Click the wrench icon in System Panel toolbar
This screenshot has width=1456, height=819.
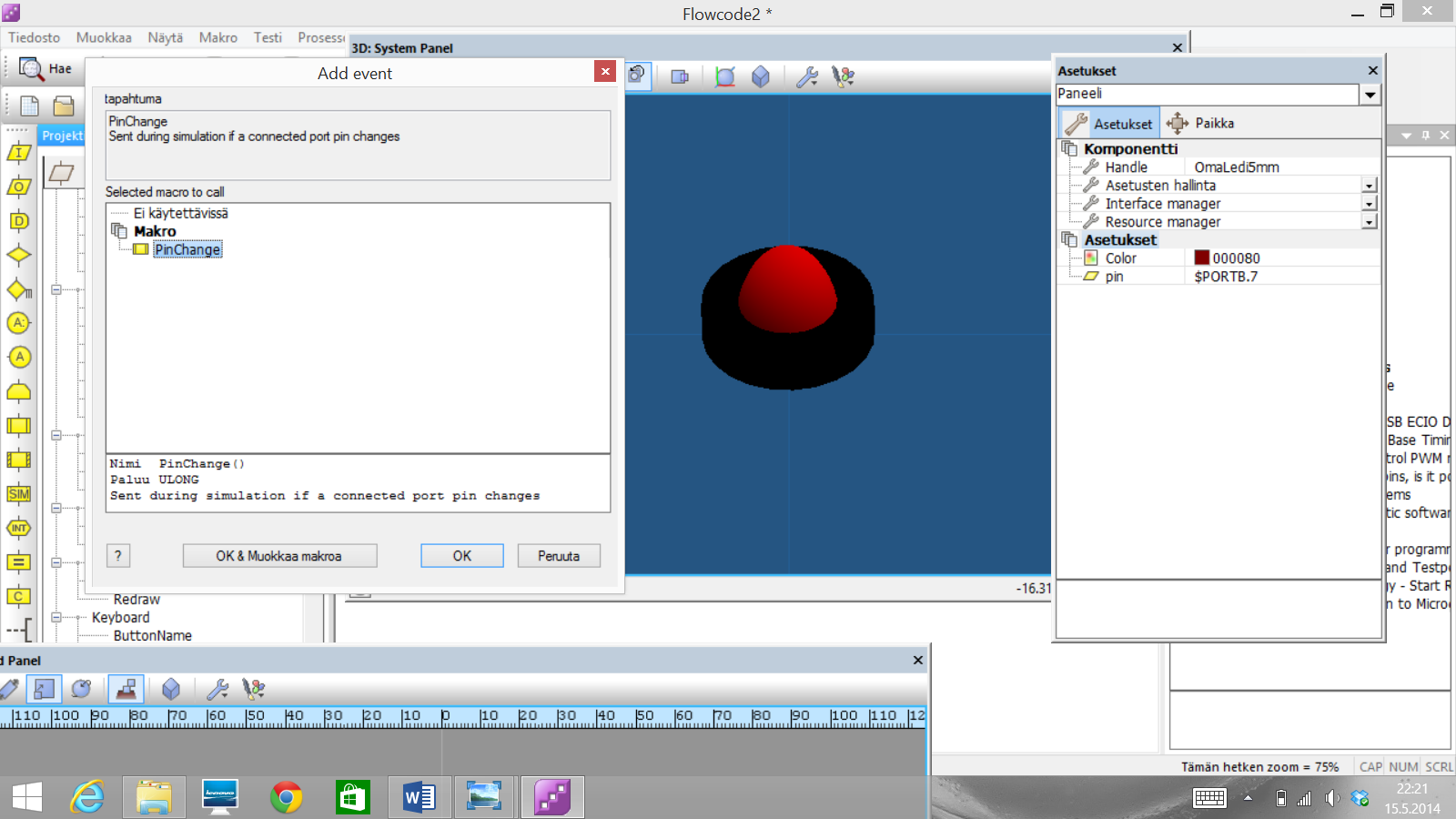806,76
